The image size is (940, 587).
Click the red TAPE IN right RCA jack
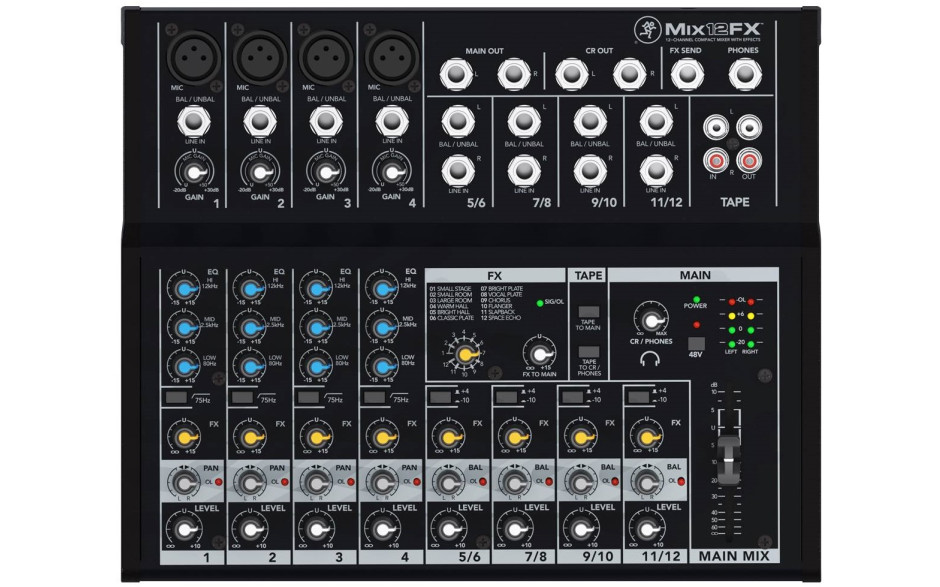(x=716, y=161)
